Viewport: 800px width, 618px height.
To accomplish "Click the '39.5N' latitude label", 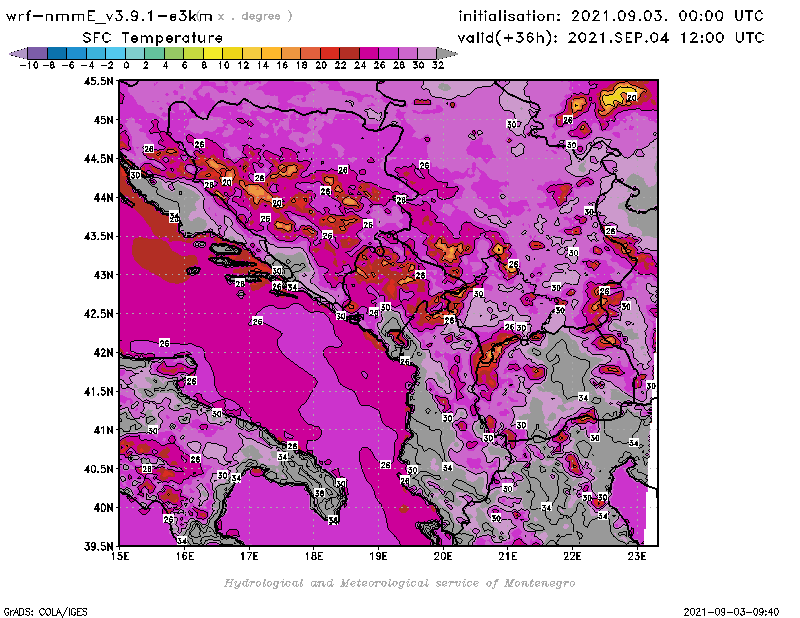I will coord(99,547).
